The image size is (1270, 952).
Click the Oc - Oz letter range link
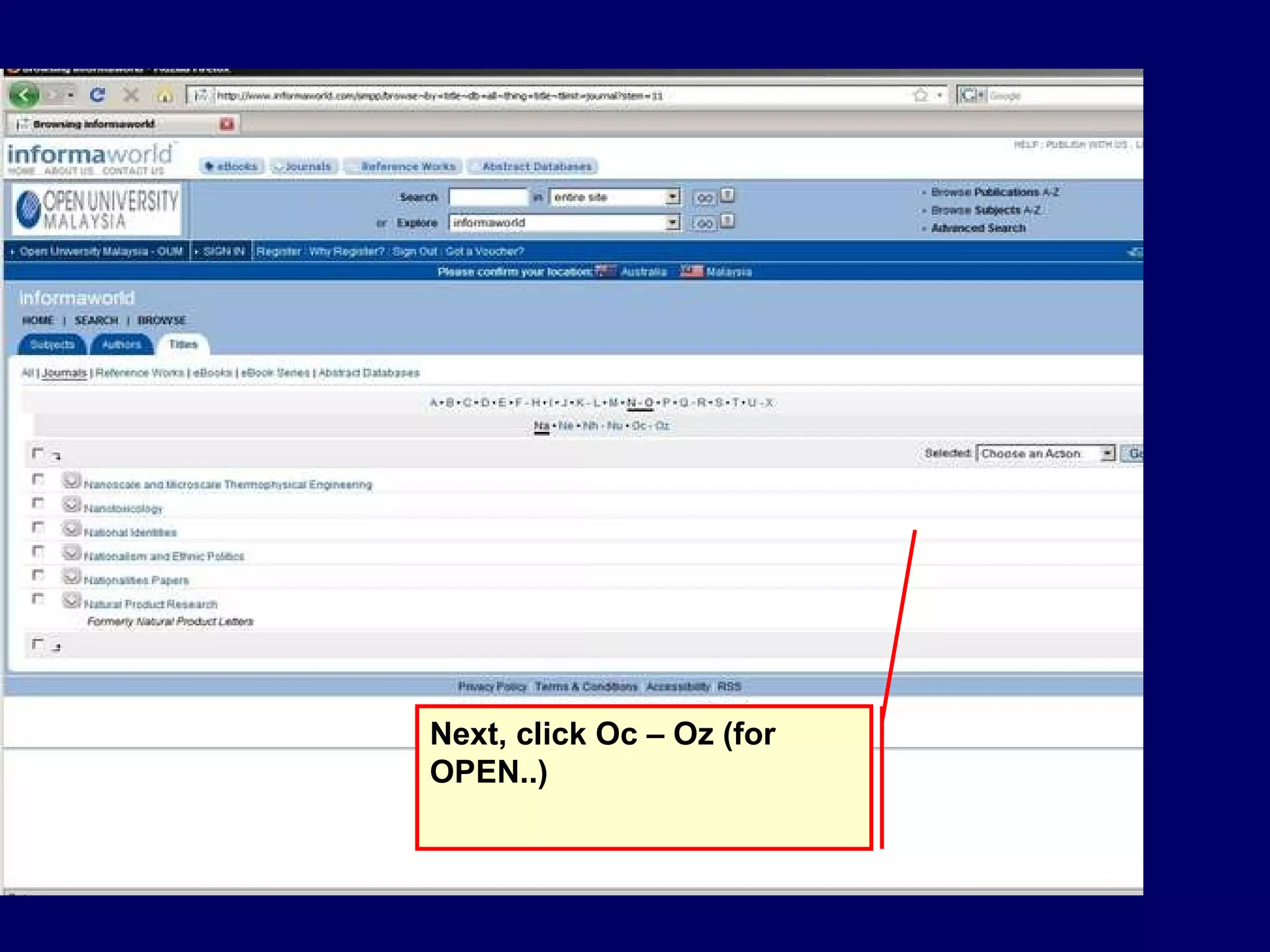[651, 426]
